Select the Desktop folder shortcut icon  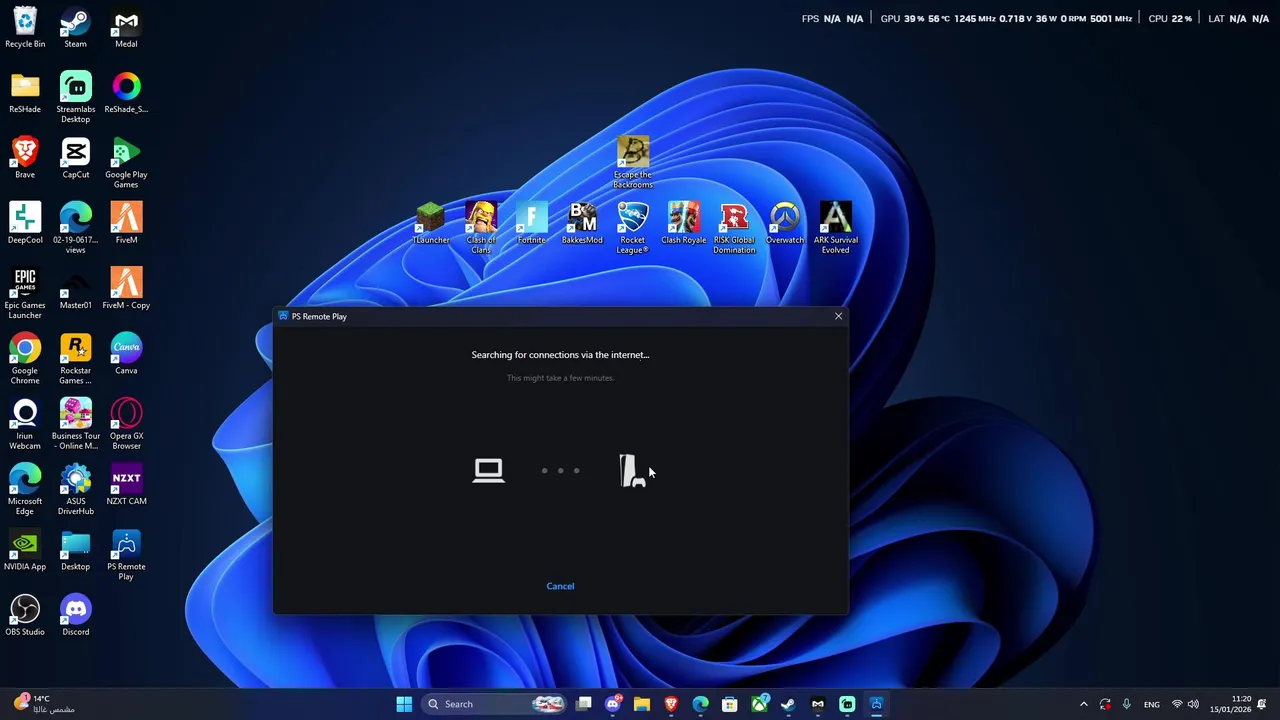75,550
